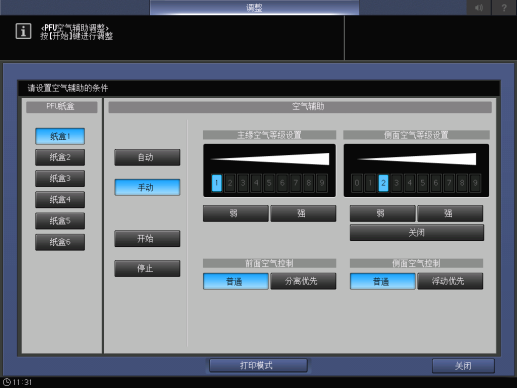Click the 前面空气控制 label
Image resolution: width=517 pixels, height=388 pixels.
(269, 263)
